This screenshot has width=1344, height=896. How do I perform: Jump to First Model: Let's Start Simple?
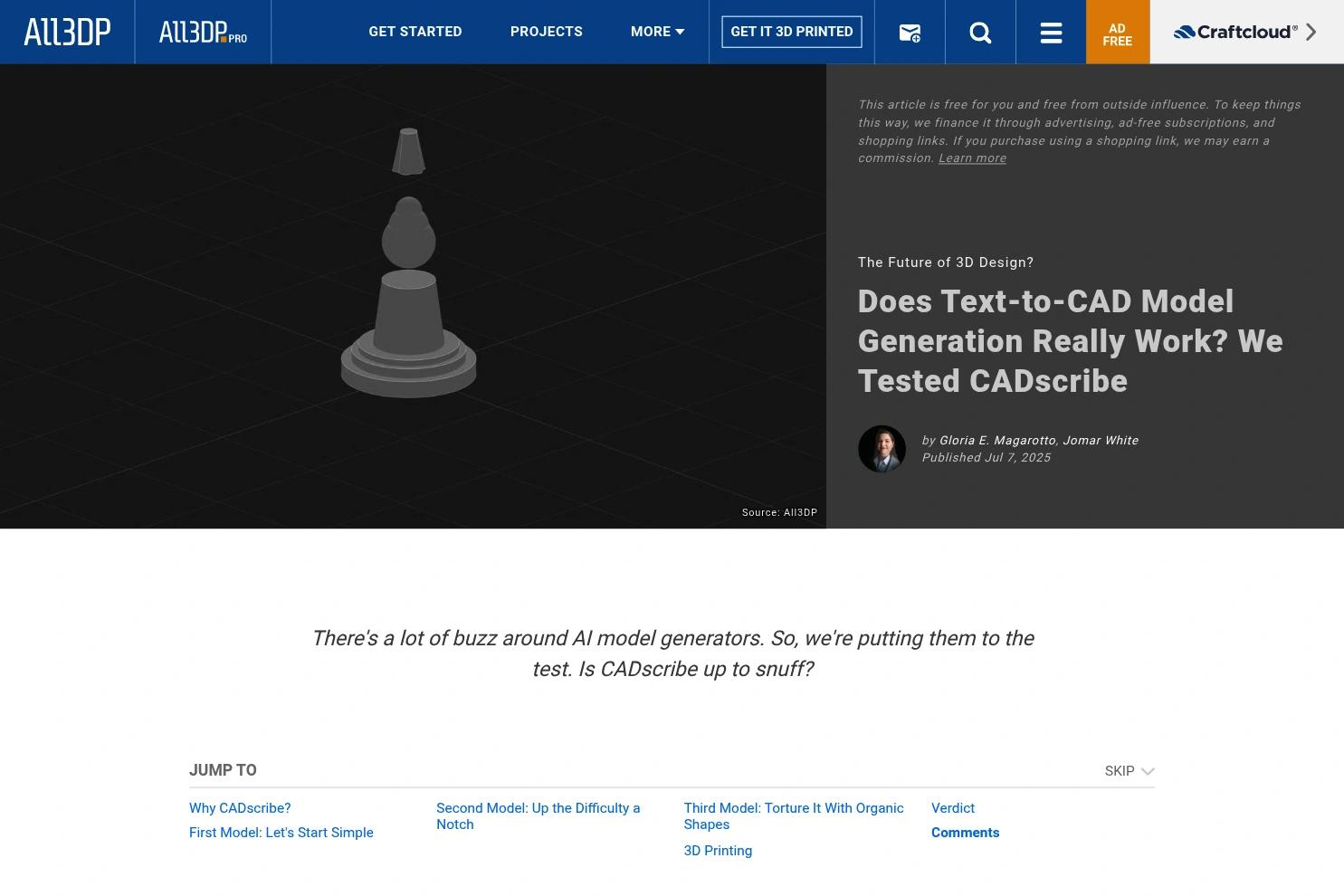point(281,833)
